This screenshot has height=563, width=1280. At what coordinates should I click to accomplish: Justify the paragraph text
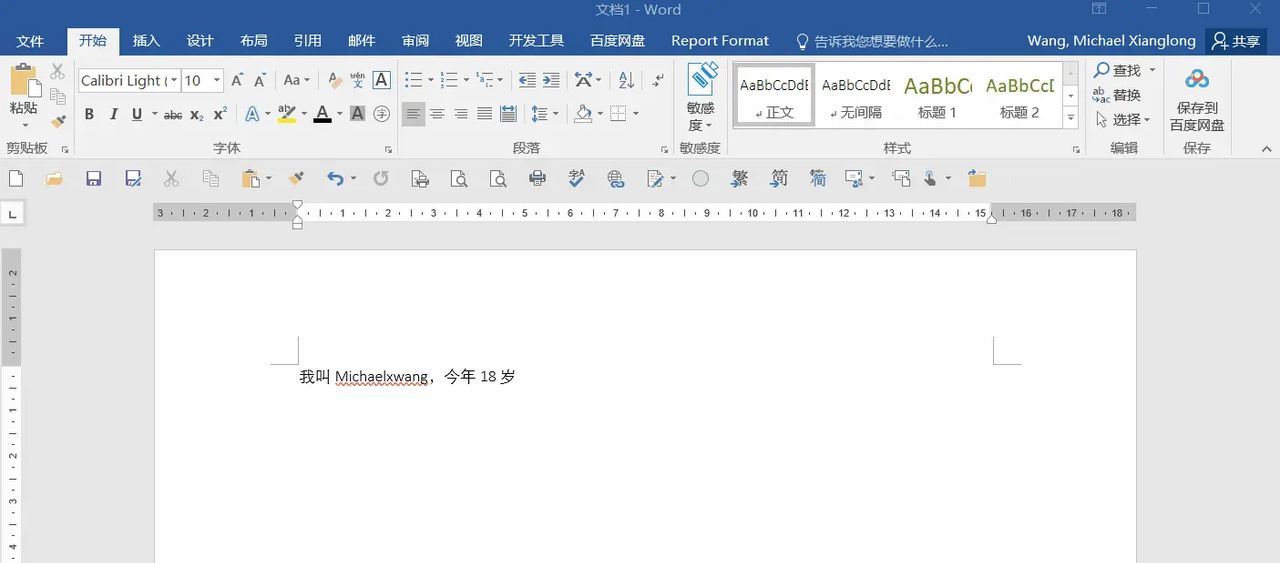tap(484, 114)
